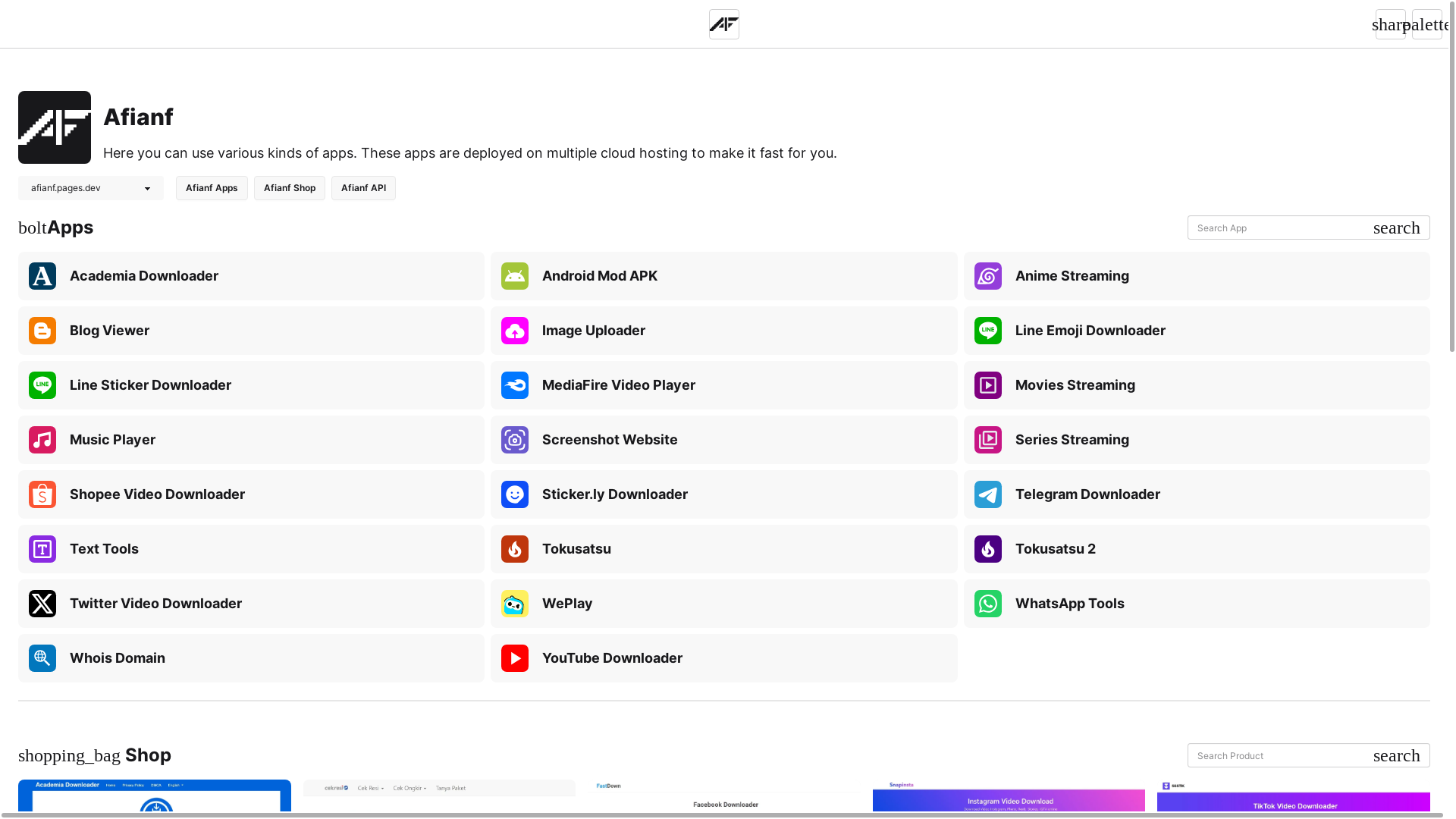Click the Line Emoji Downloader icon
The width and height of the screenshot is (1456, 819).
tap(988, 331)
